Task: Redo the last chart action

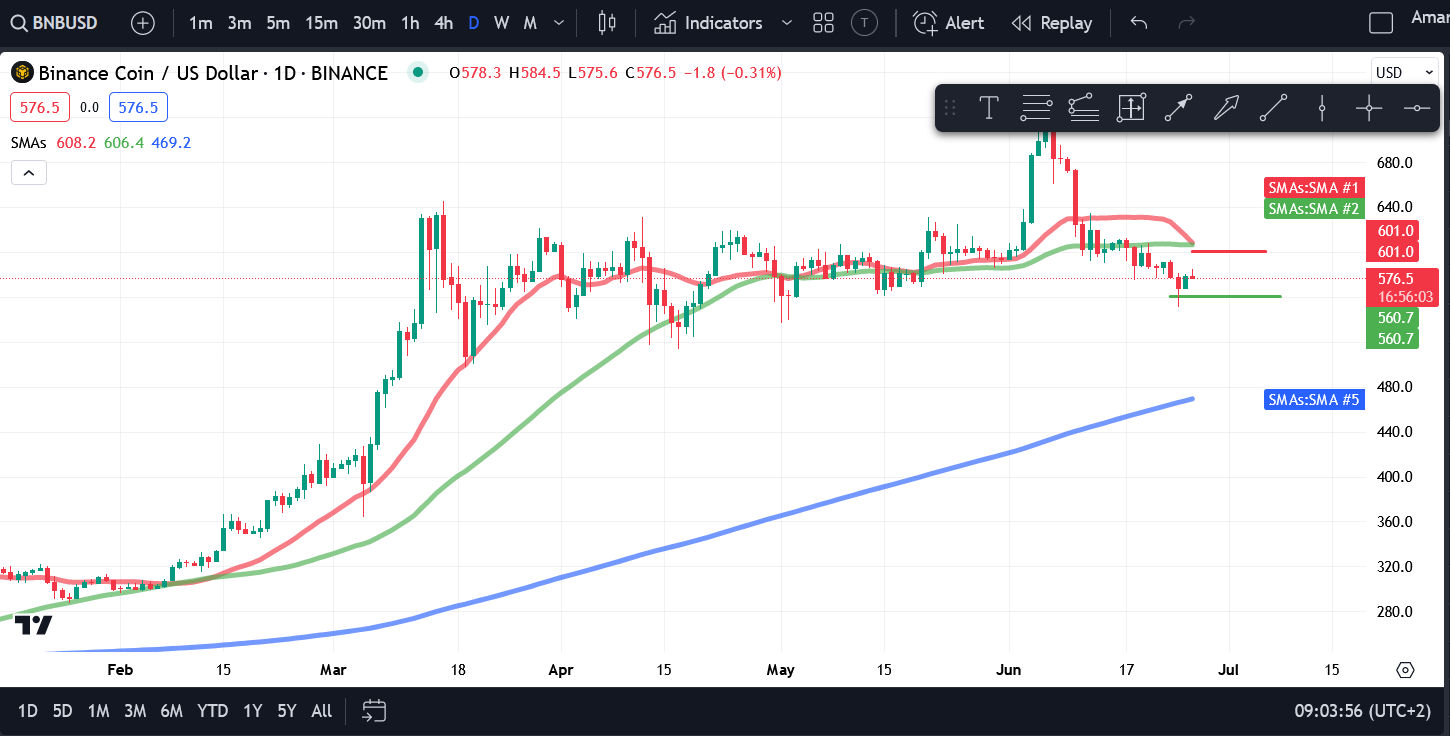Action: pyautogui.click(x=1186, y=22)
